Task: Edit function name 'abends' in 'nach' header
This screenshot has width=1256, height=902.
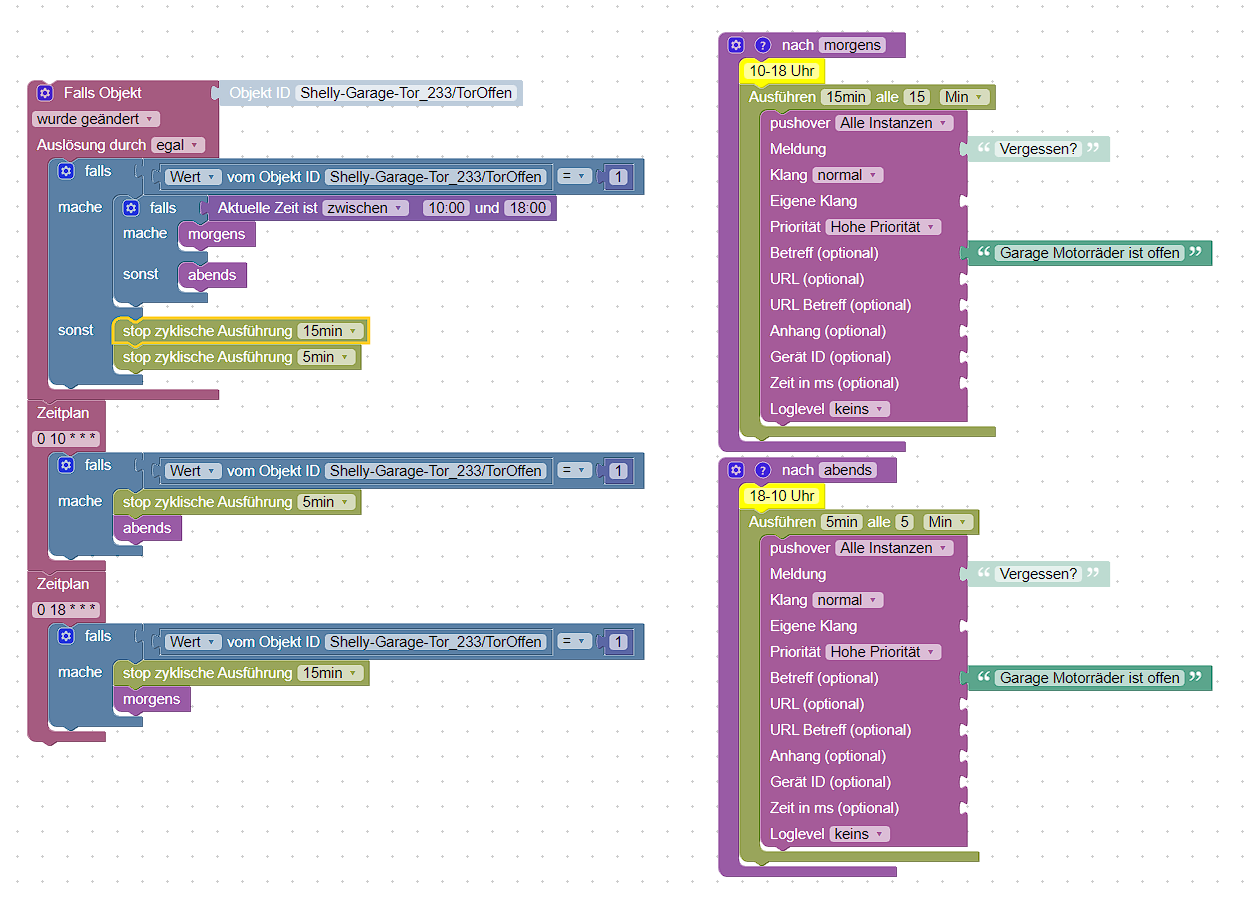Action: pyautogui.click(x=848, y=470)
